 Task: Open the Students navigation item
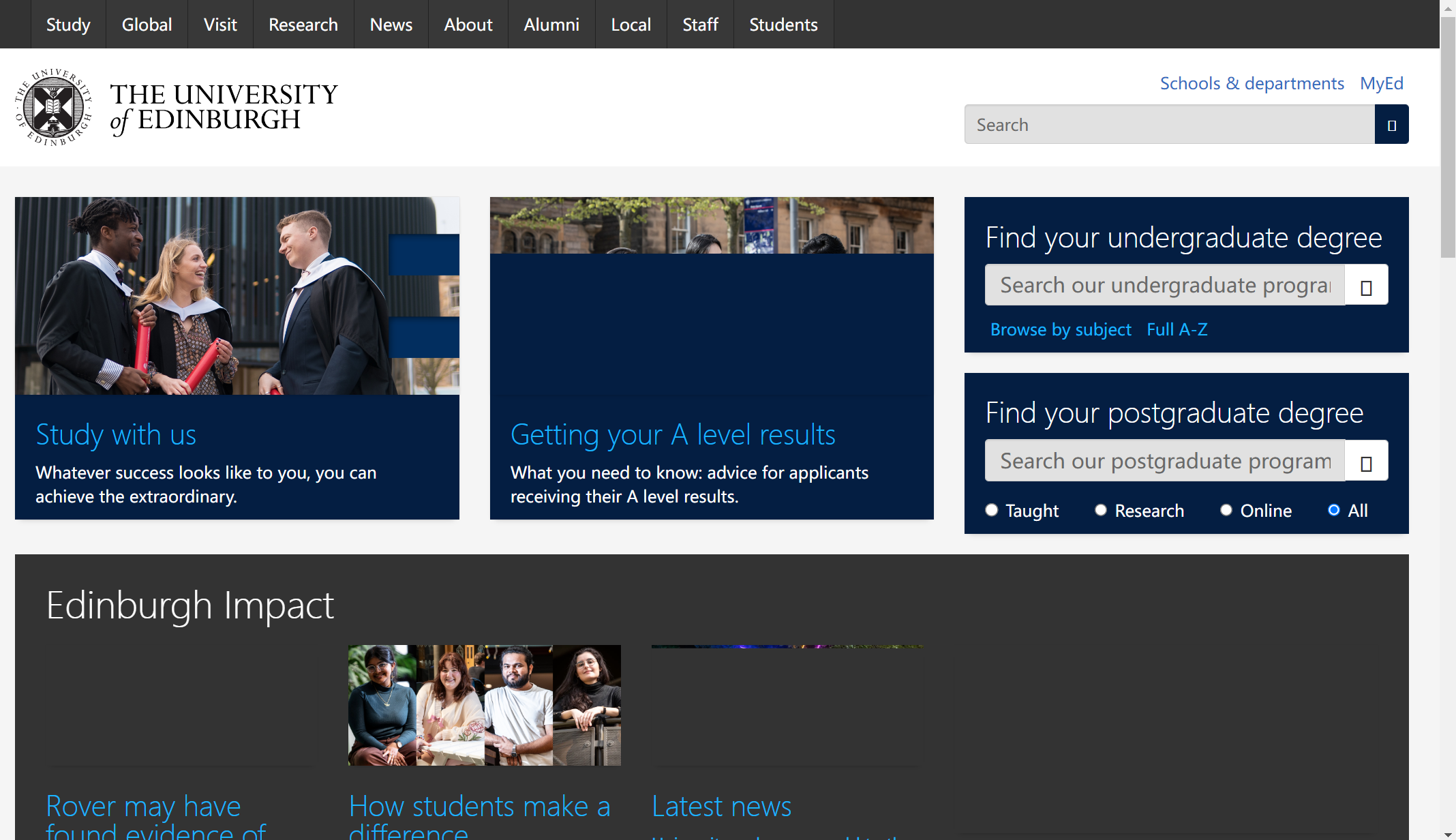tap(783, 25)
